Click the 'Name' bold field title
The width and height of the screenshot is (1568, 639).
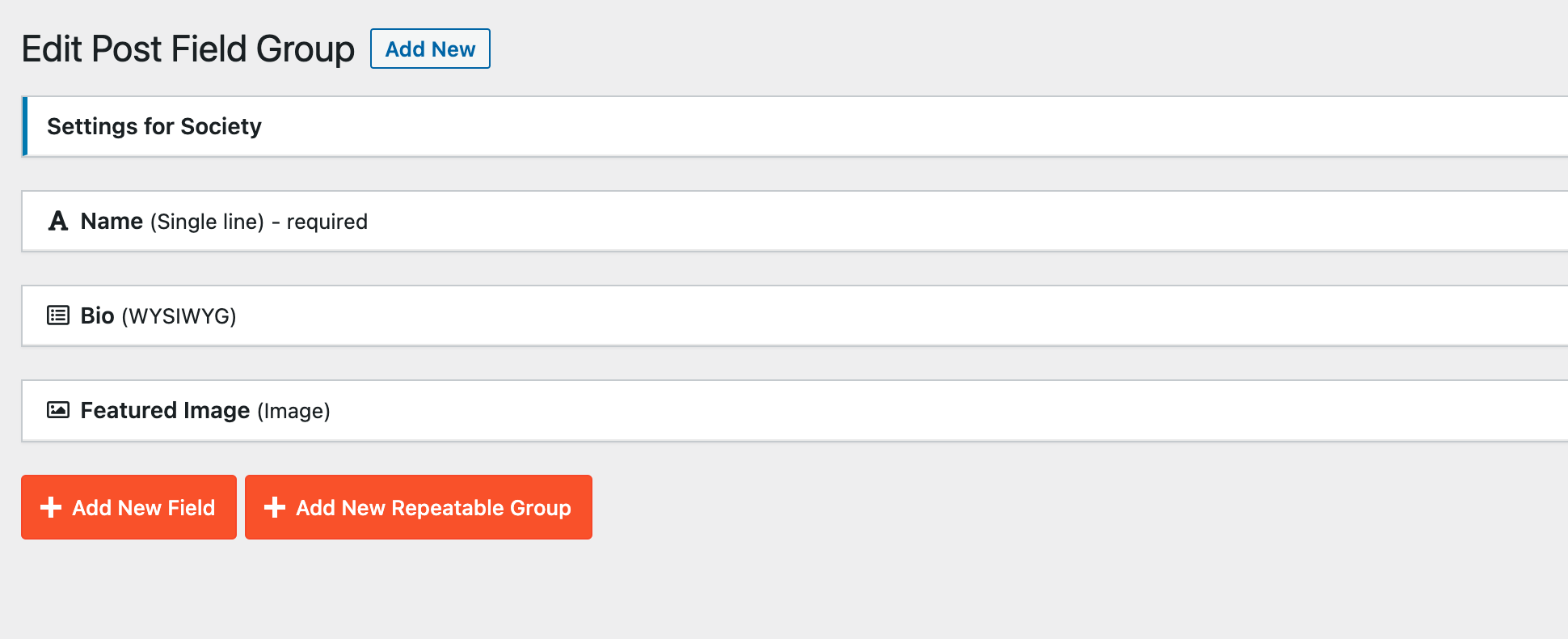point(112,221)
